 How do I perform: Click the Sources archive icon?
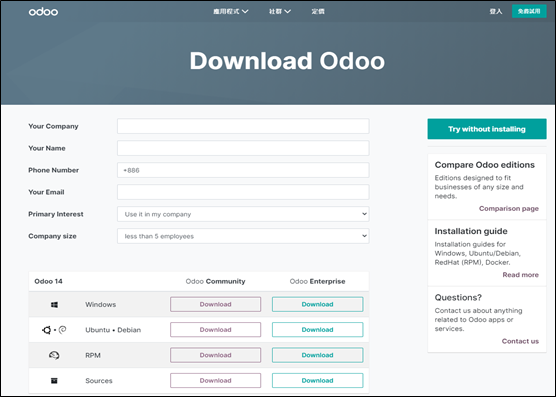(54, 381)
